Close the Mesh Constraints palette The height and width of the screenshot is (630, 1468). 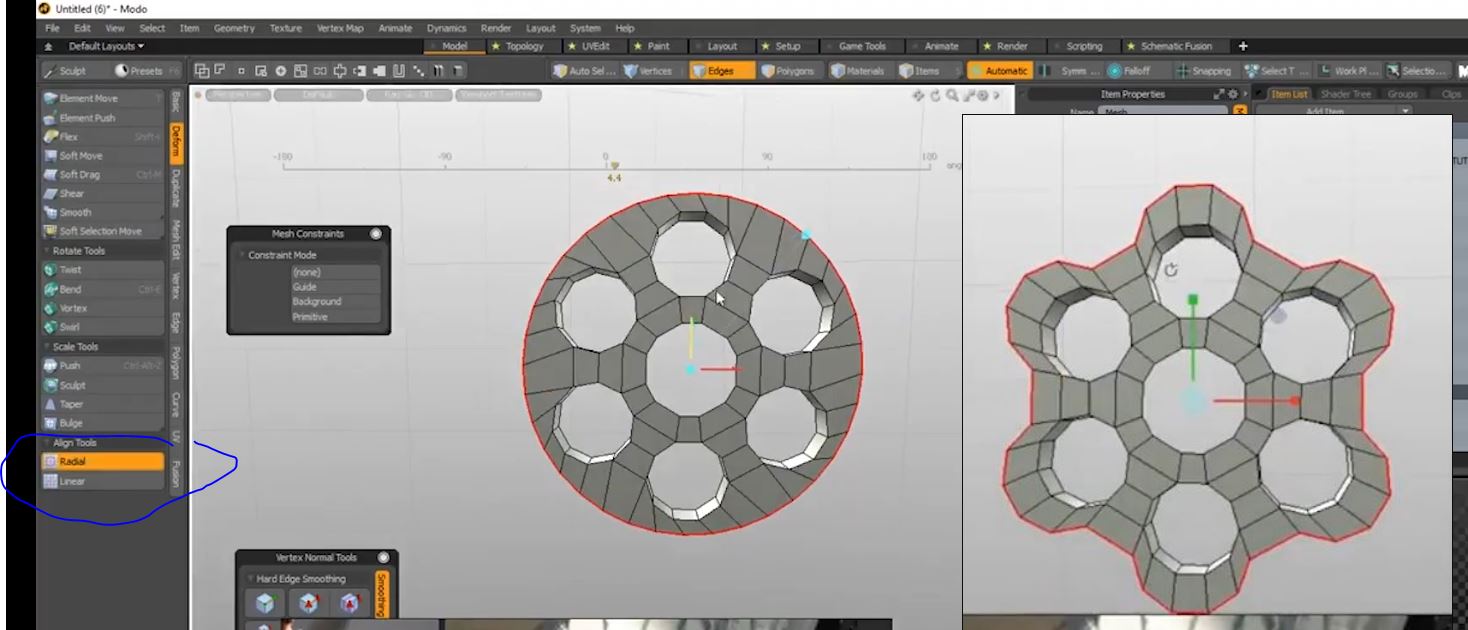[376, 234]
